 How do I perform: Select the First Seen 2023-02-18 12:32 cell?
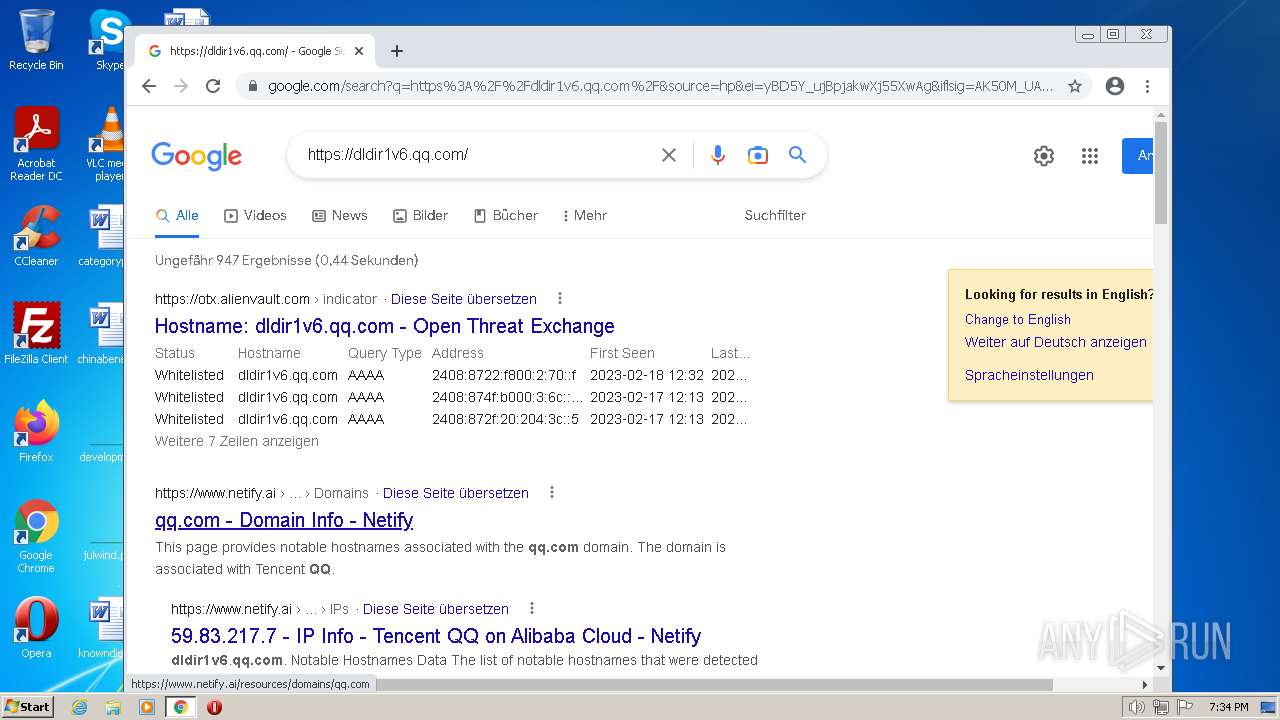tap(647, 375)
